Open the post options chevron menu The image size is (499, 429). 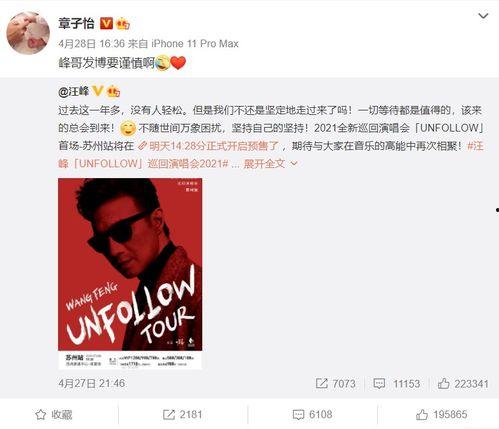pyautogui.click(x=483, y=16)
